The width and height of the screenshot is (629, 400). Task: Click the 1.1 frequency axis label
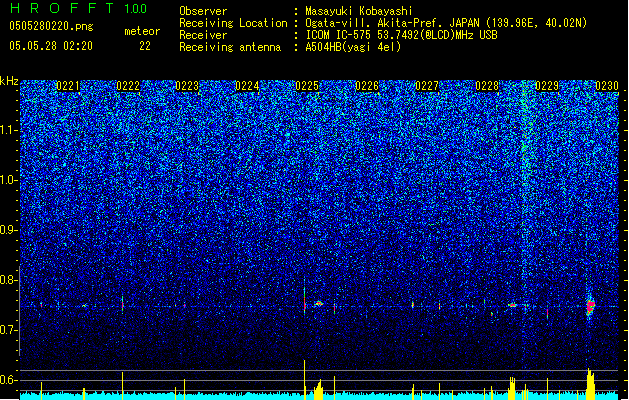coord(8,130)
